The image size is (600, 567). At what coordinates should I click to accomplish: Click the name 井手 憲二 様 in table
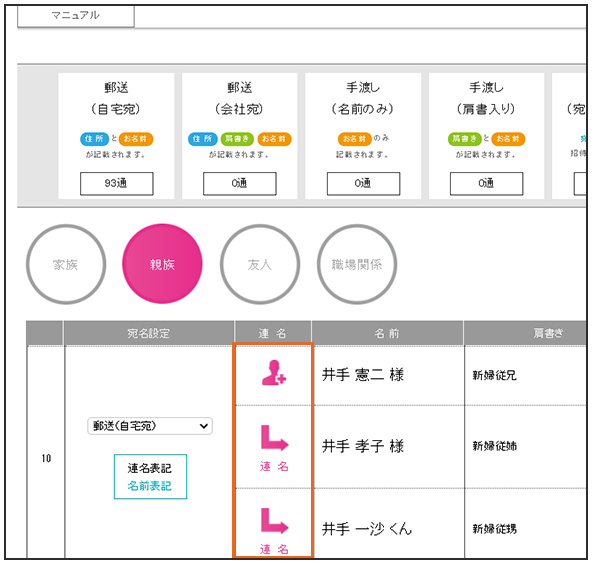(x=363, y=376)
